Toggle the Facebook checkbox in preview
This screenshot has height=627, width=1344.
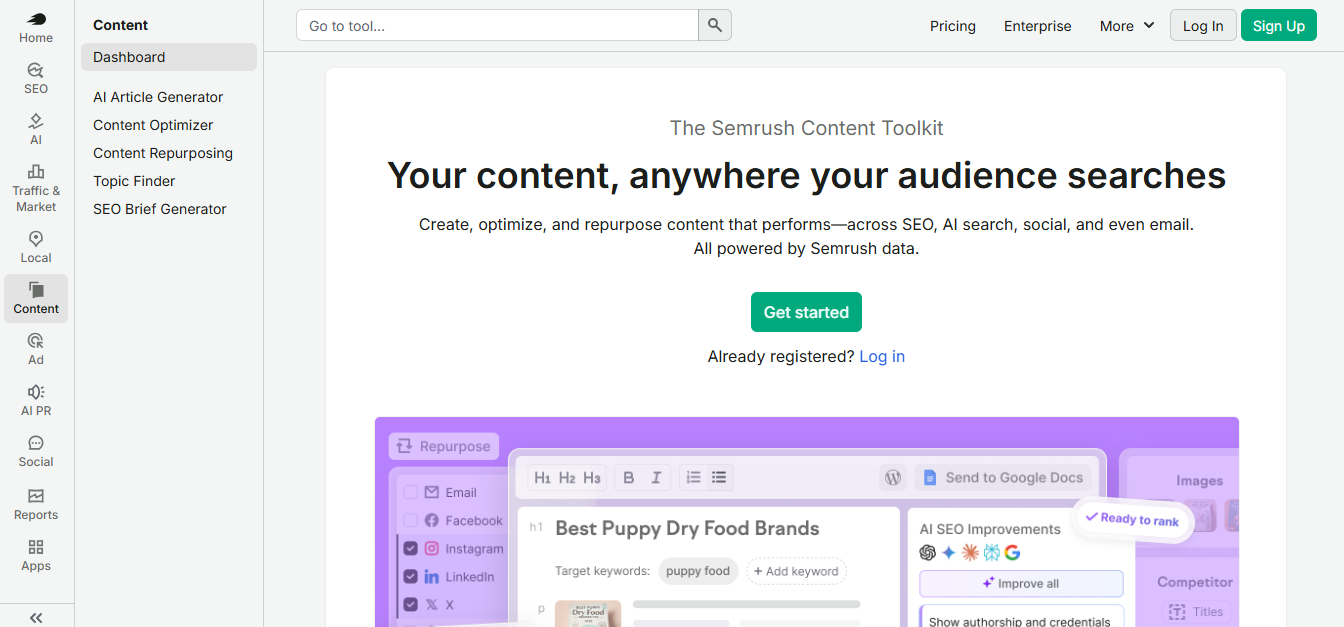(x=410, y=520)
